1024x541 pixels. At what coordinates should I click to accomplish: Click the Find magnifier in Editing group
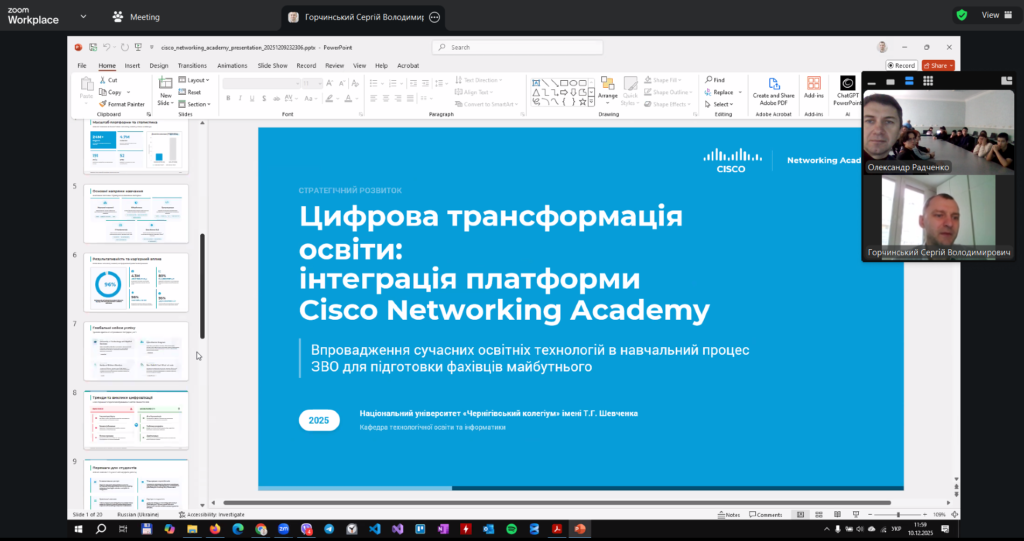tap(709, 80)
